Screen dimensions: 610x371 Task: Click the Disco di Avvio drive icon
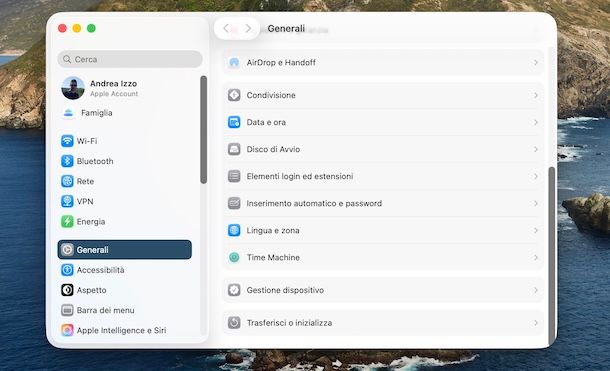(234, 149)
